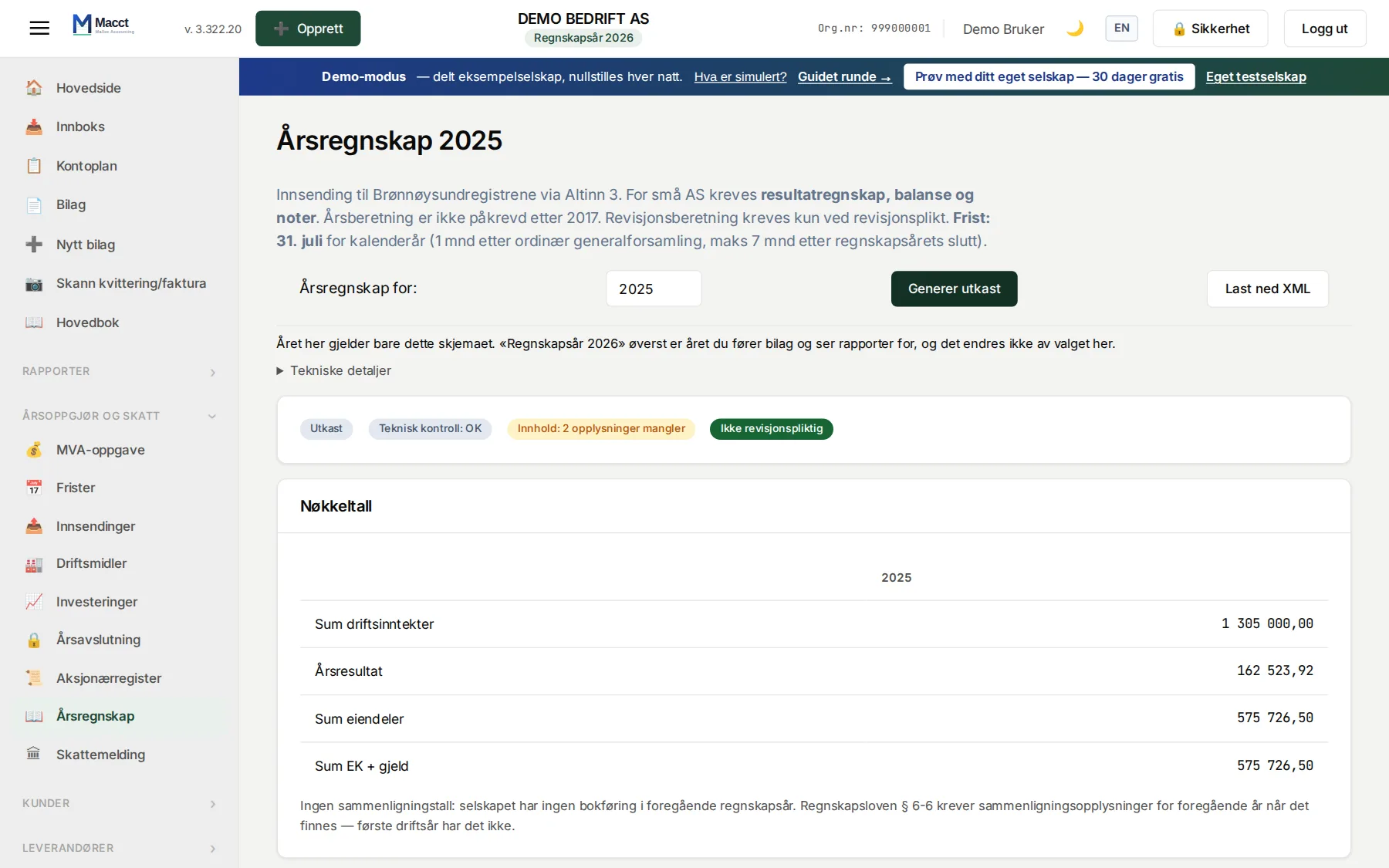Click Last ned XML button
1389x868 pixels.
point(1267,289)
